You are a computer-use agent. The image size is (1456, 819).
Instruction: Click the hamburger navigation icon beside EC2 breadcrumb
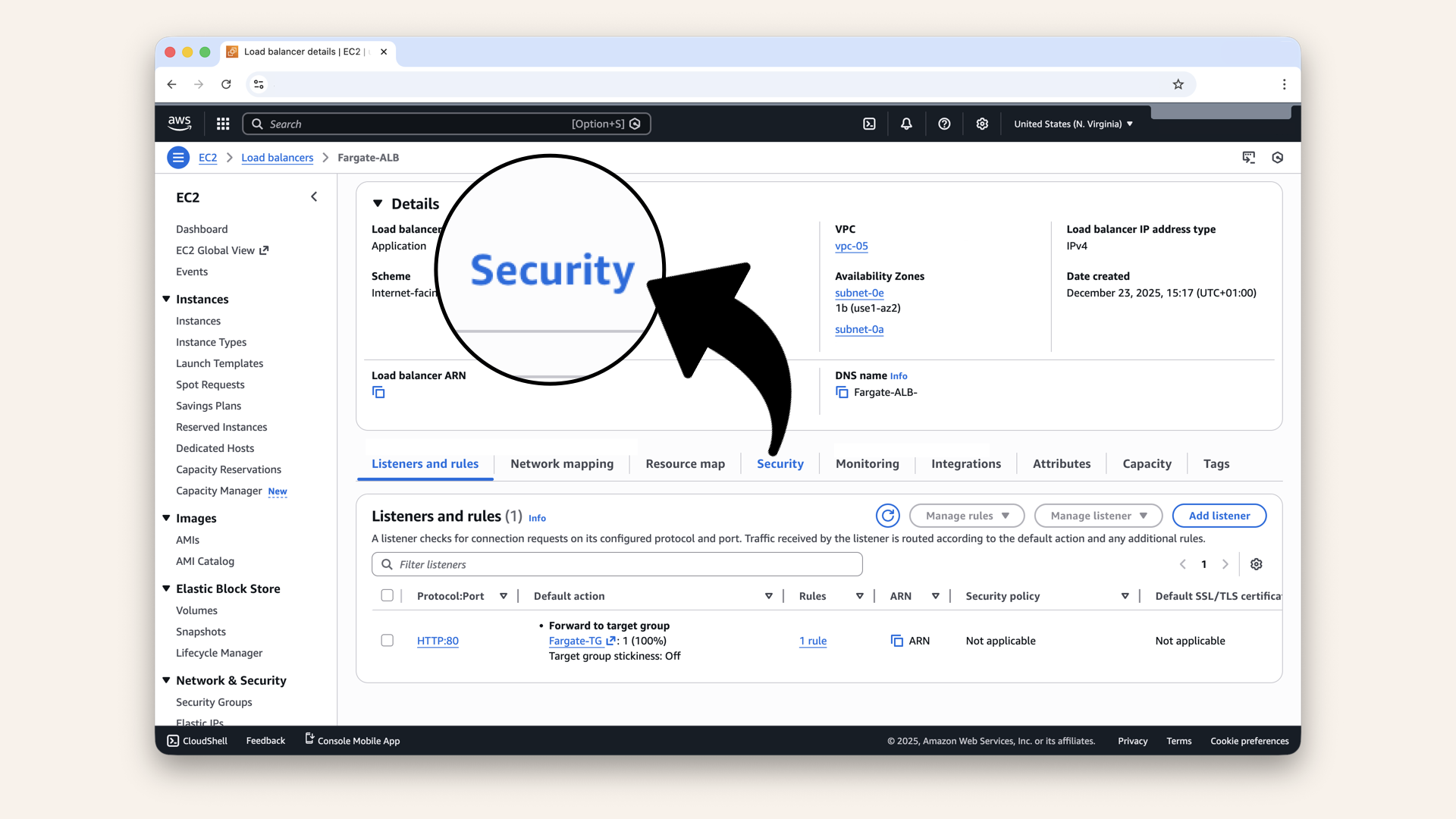[178, 157]
